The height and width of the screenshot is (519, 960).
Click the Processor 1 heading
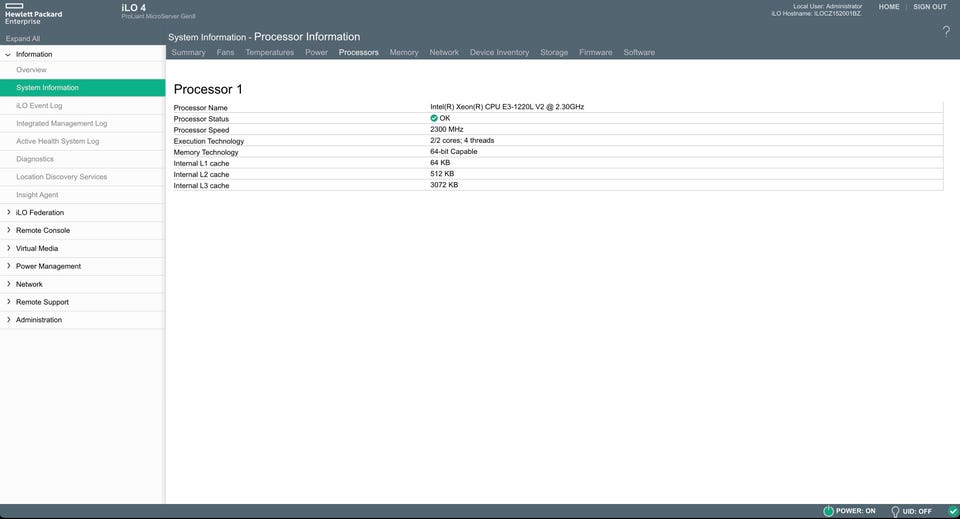(x=208, y=89)
